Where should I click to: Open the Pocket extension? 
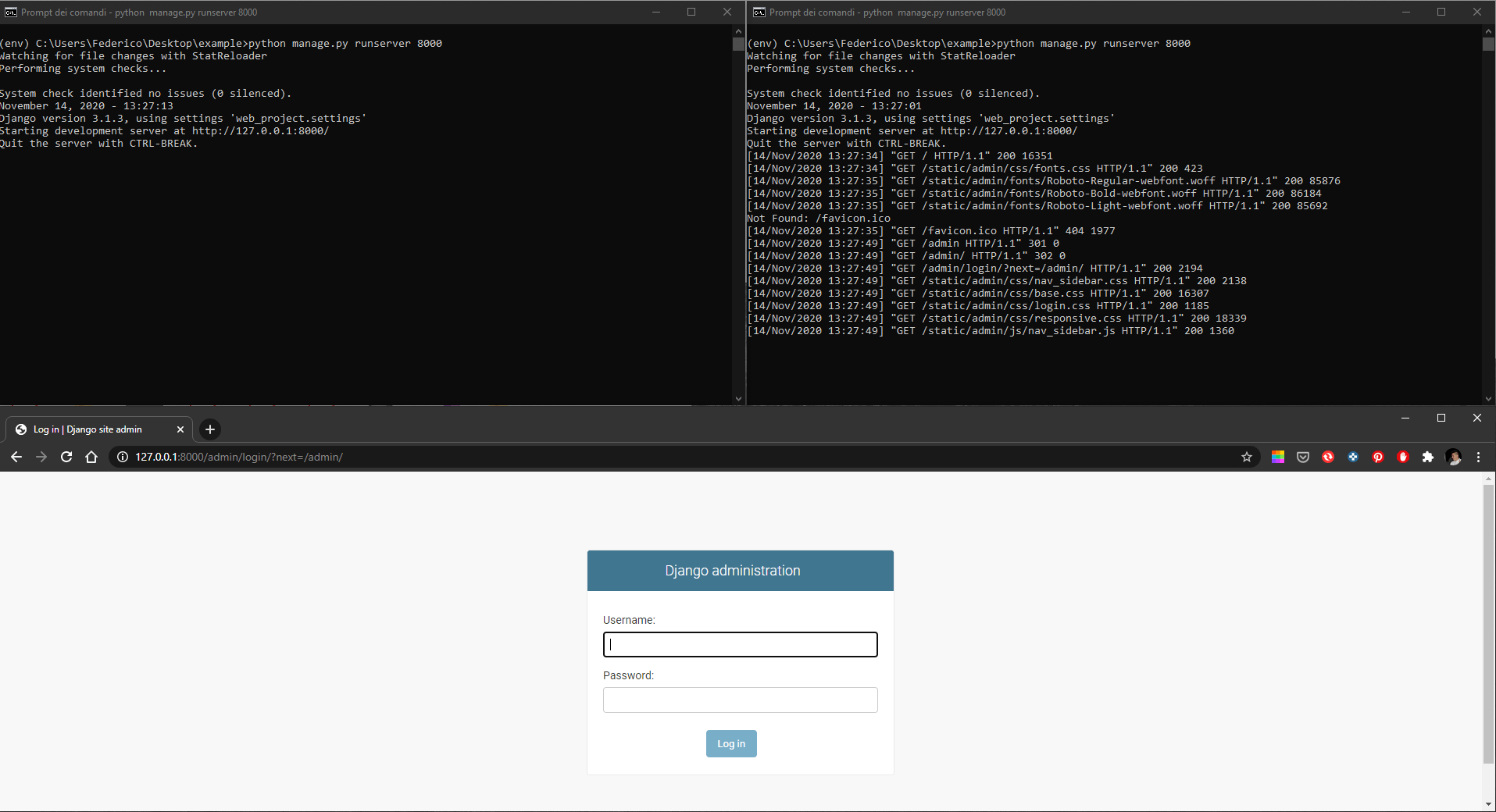(x=1303, y=457)
